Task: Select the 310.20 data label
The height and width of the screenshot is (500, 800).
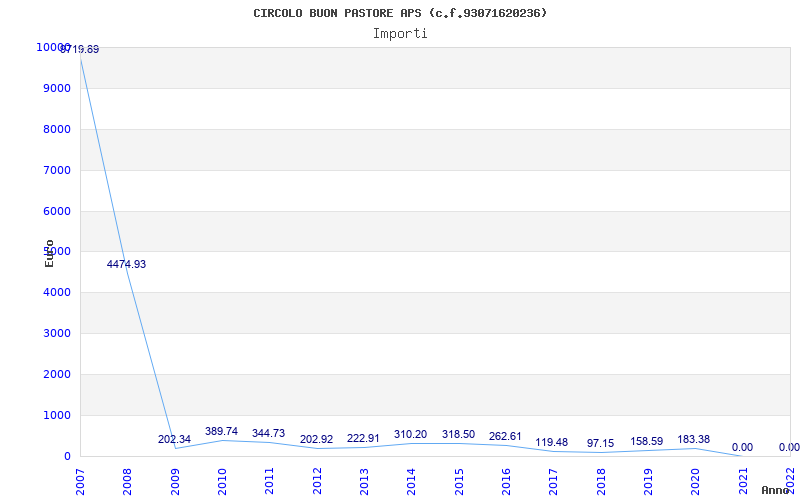Action: point(411,435)
